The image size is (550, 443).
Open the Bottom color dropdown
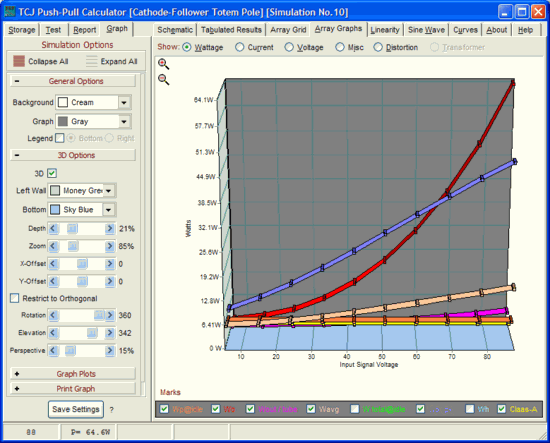(109, 210)
